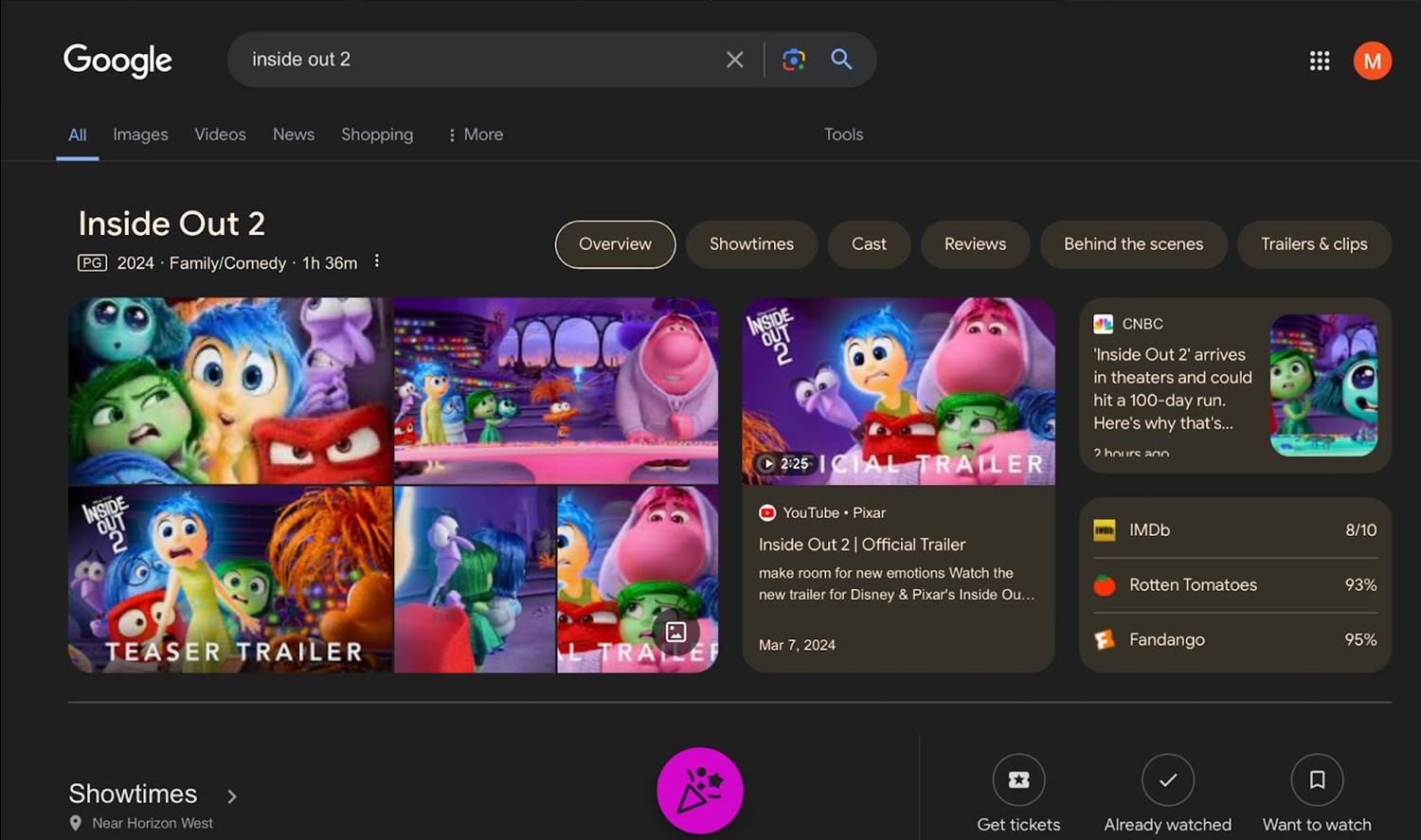1421x840 pixels.
Task: Expand the Showtimes section arrow
Action: [x=232, y=796]
